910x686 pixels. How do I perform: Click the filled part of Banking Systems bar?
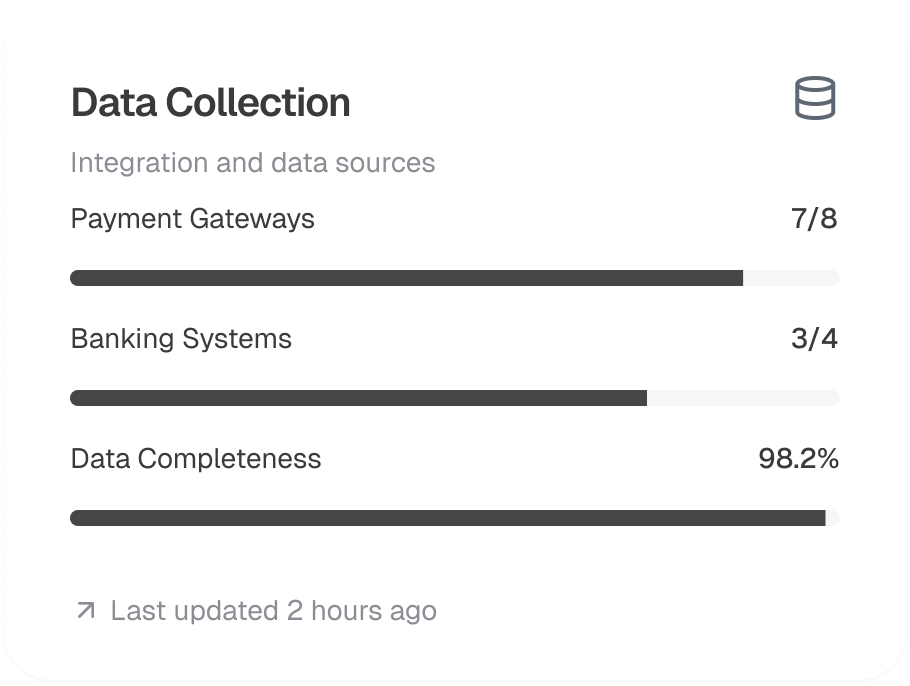(x=358, y=398)
